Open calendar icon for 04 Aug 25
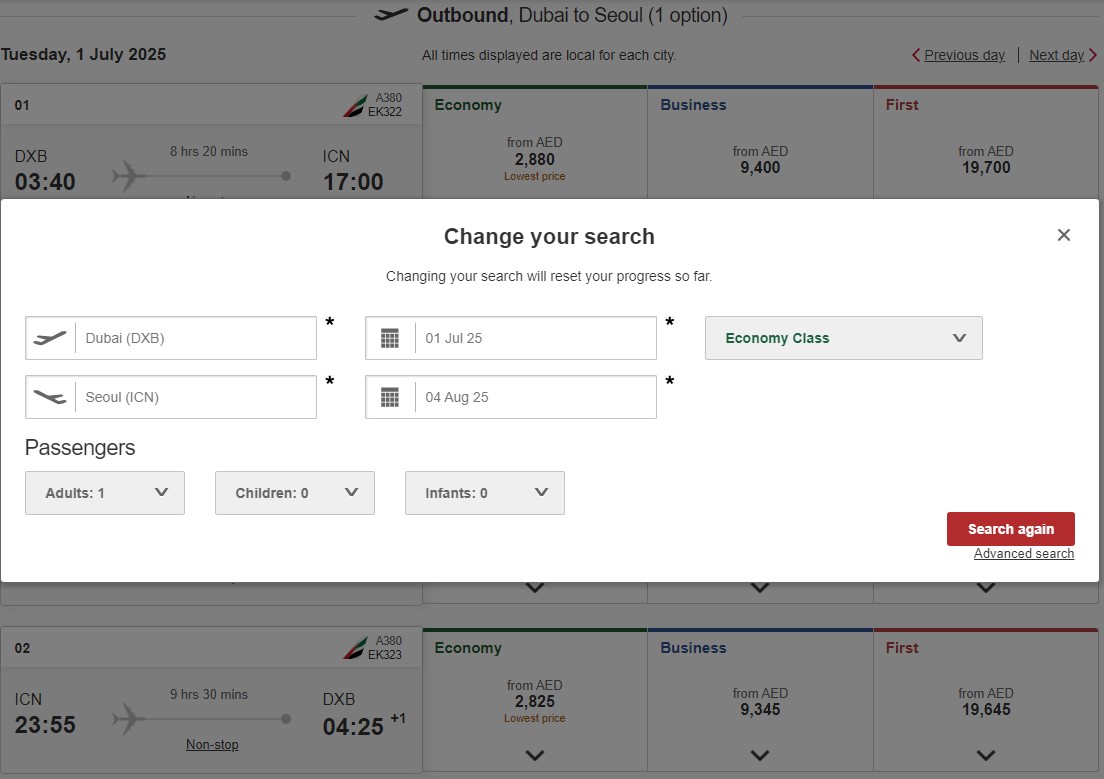 [389, 397]
